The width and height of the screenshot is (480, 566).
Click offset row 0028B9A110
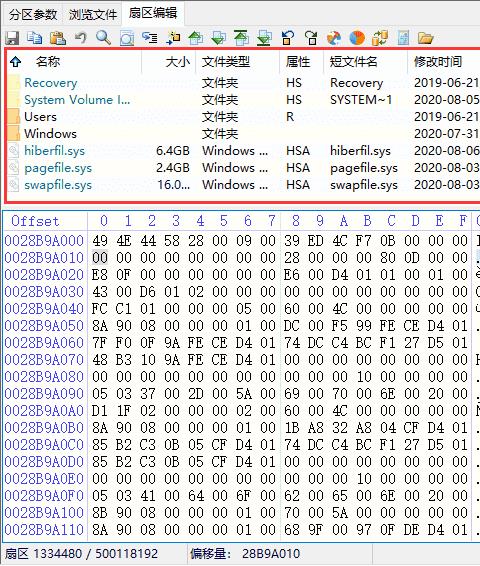(x=44, y=530)
